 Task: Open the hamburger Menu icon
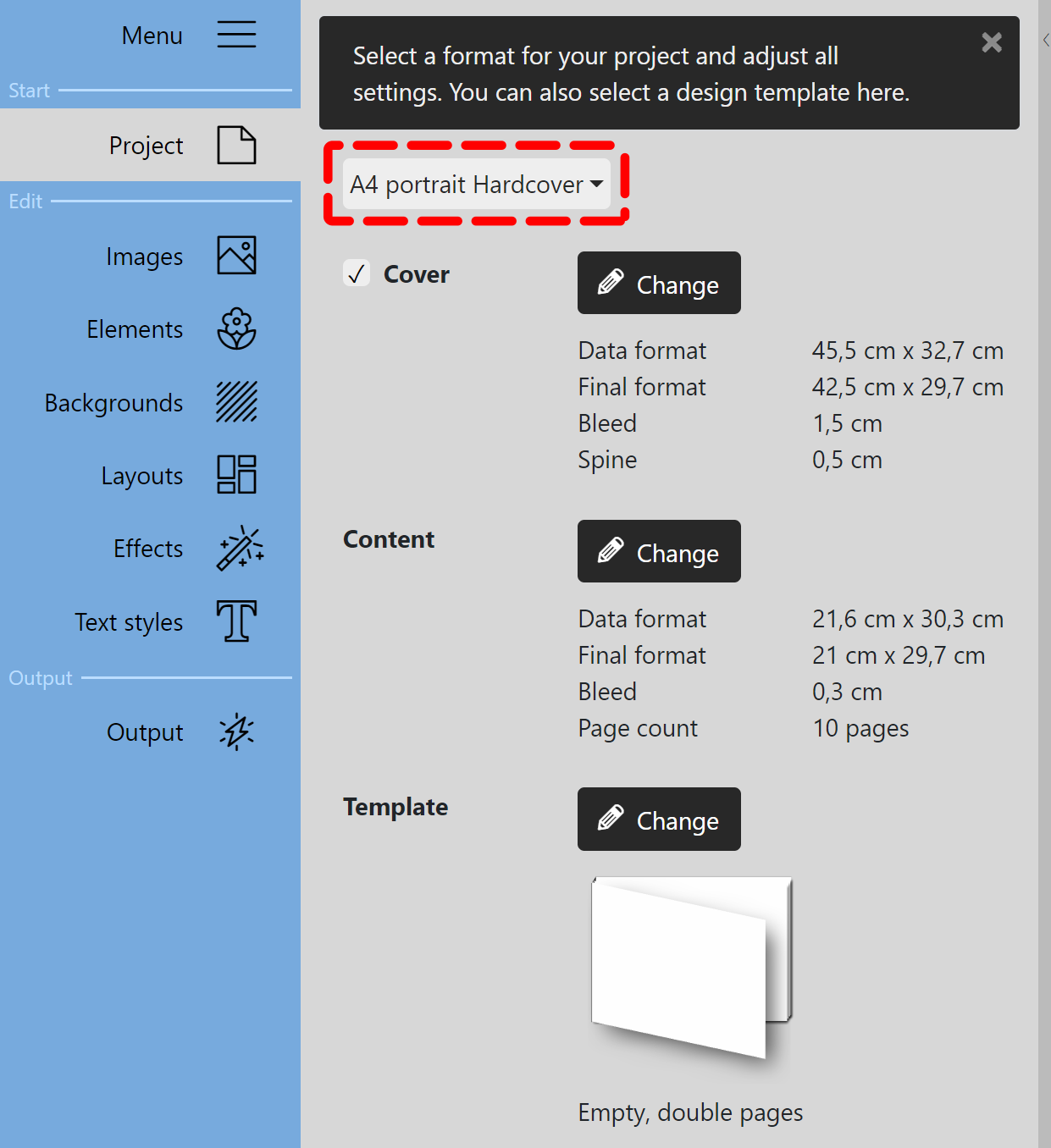tap(236, 35)
